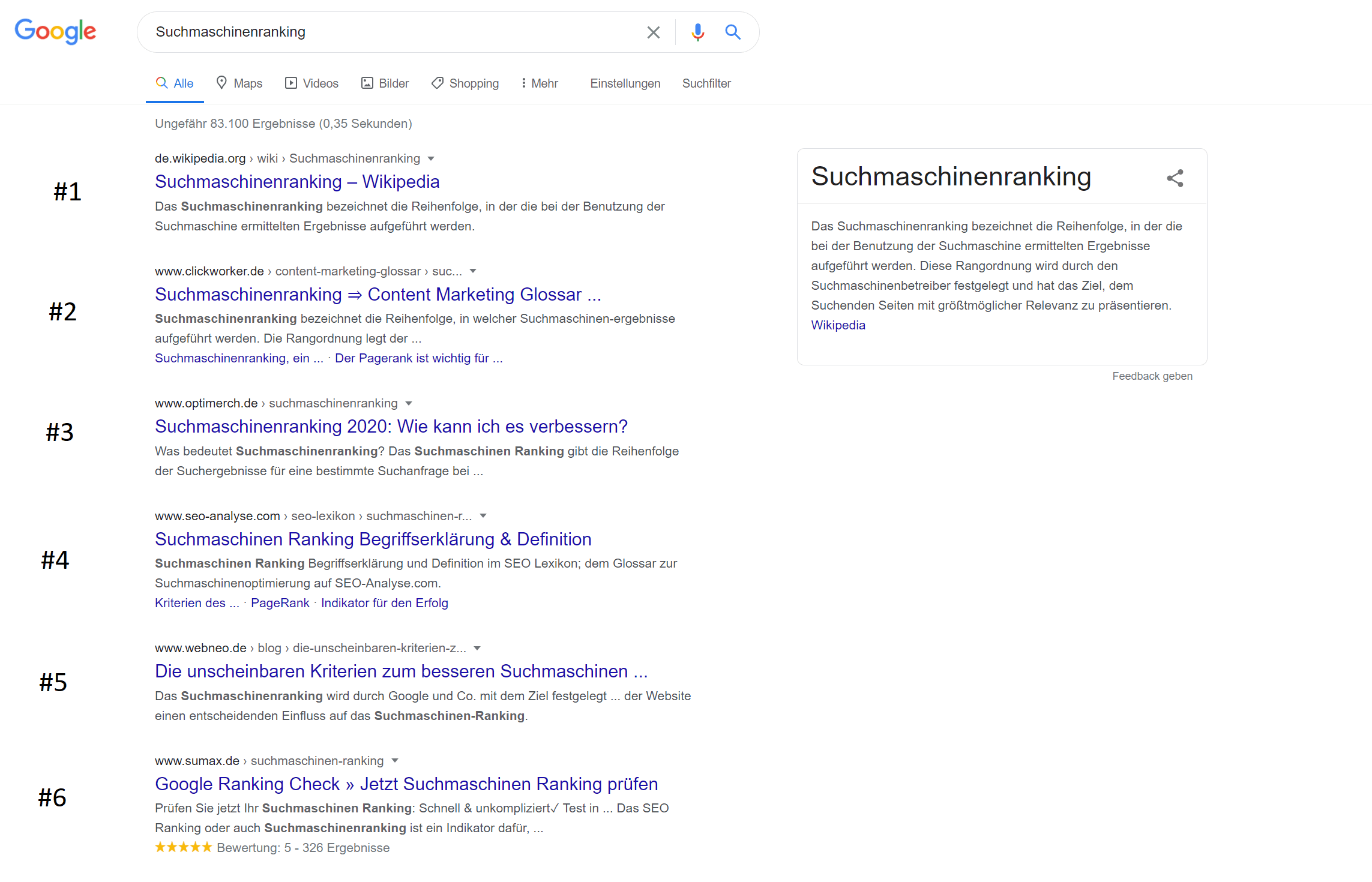Open Suchmaschinen Ranking Begriffserklärung & Definition
Image resolution: width=1372 pixels, height=882 pixels.
373,539
